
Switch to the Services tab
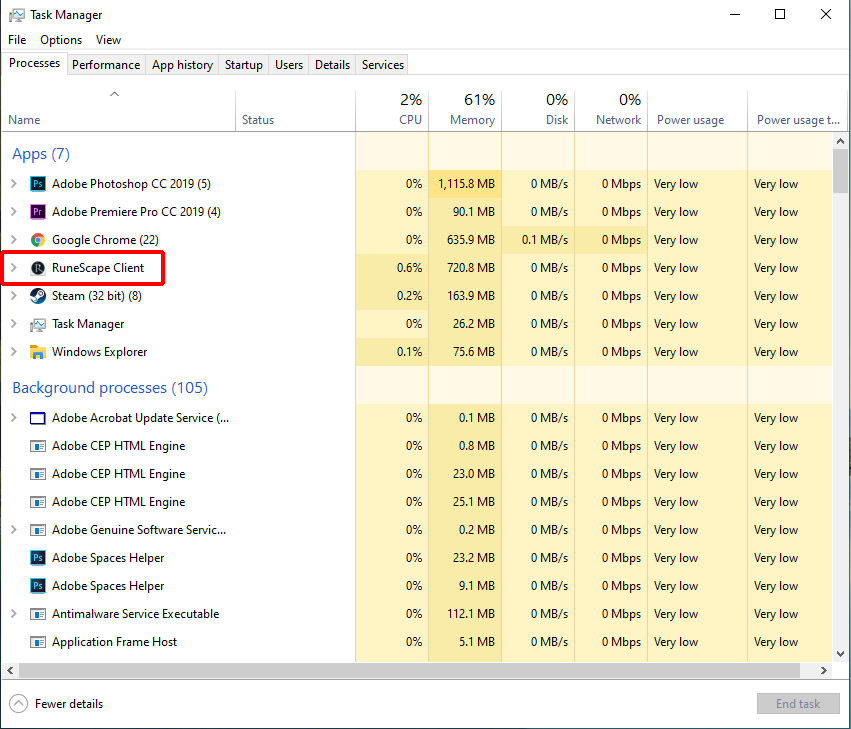click(383, 65)
